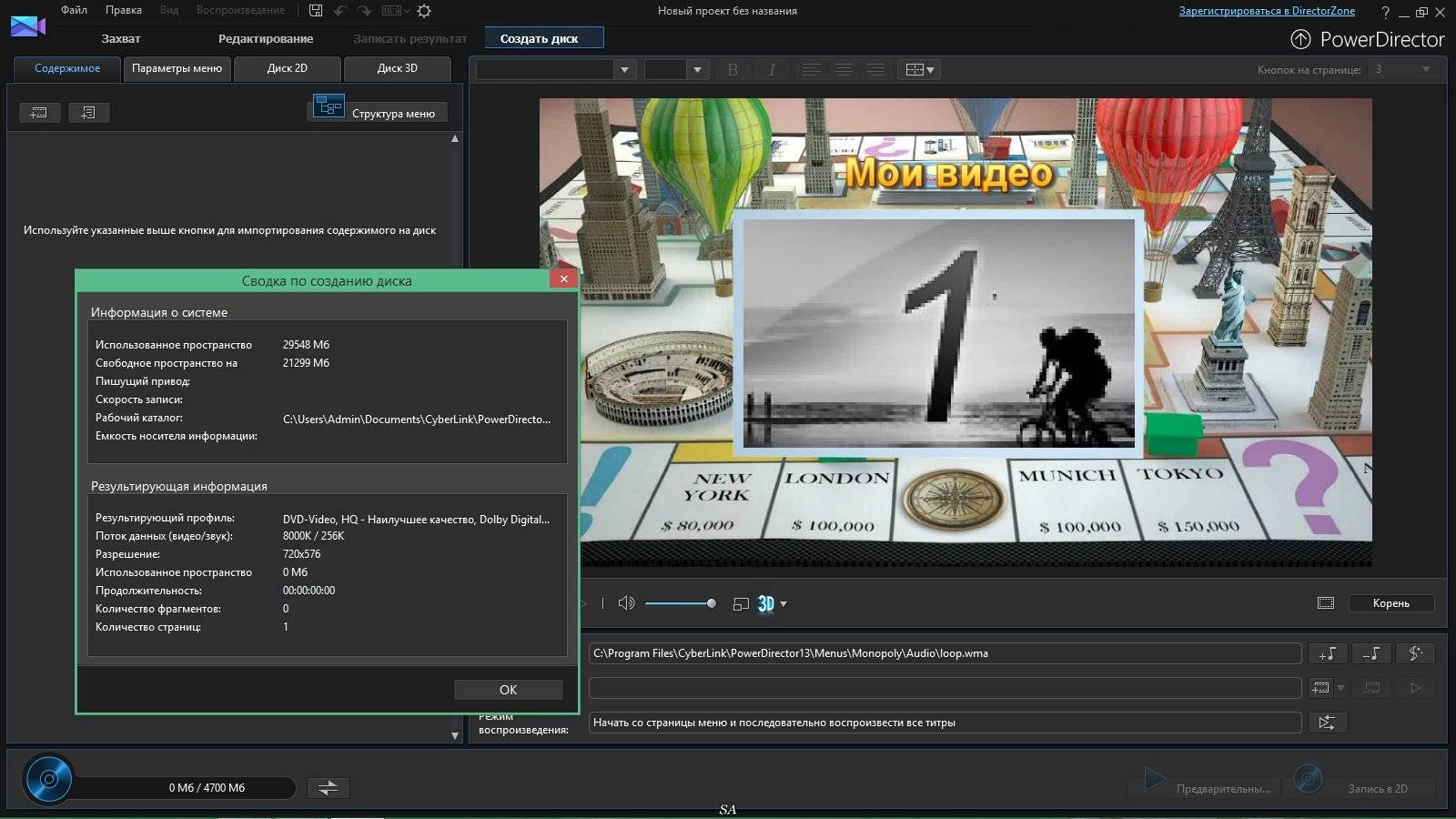The image size is (1456, 819).
Task: Open the Вид menu
Action: click(x=169, y=10)
